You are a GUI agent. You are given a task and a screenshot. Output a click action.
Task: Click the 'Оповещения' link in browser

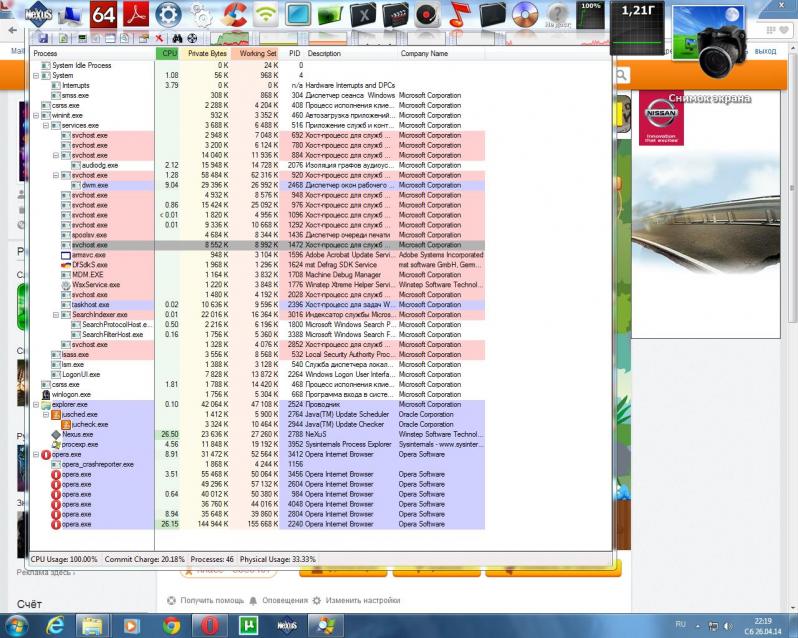click(285, 600)
